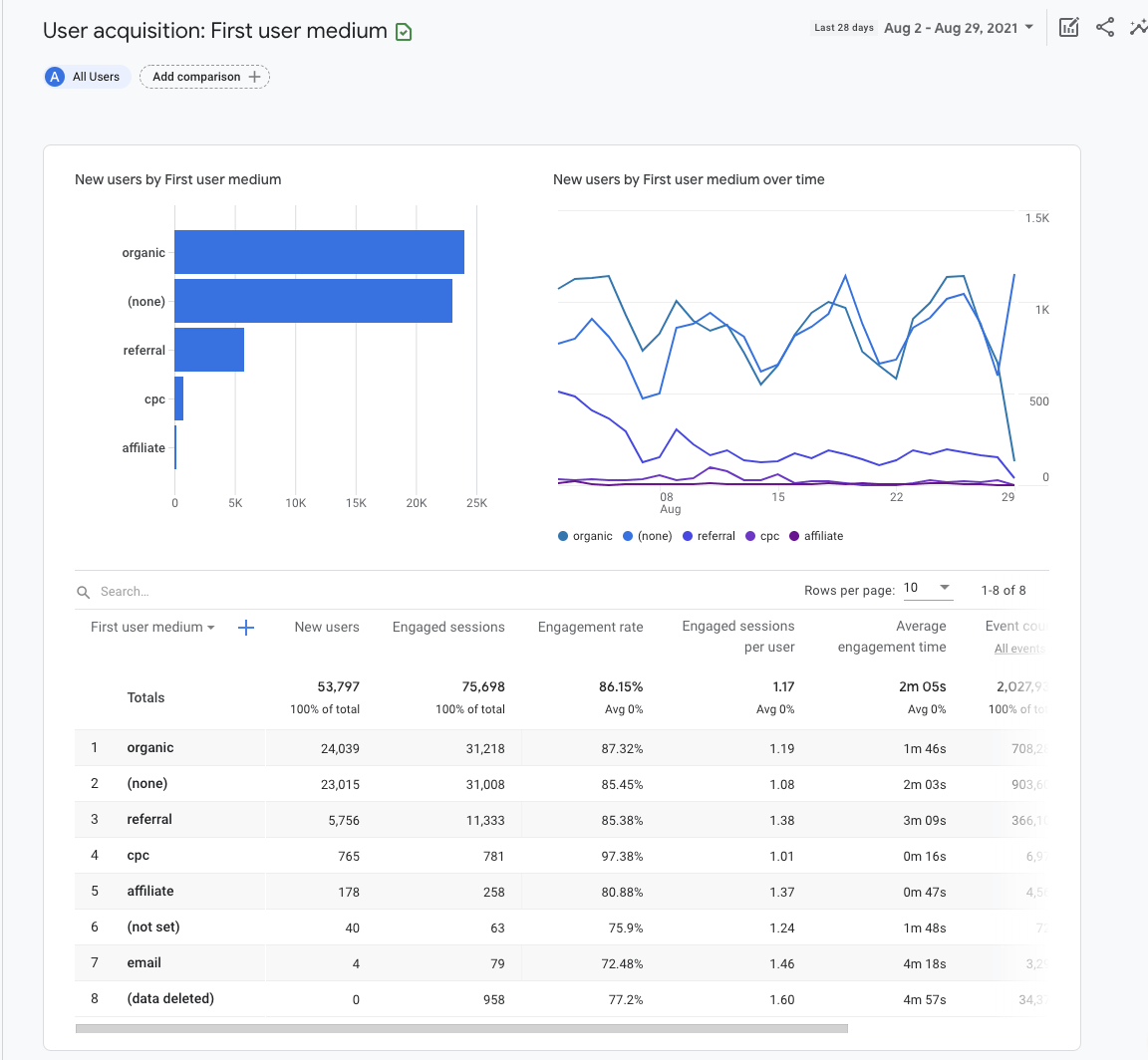Click the customize report pencil icon
Image resolution: width=1148 pixels, height=1060 pixels.
pyautogui.click(x=1068, y=28)
